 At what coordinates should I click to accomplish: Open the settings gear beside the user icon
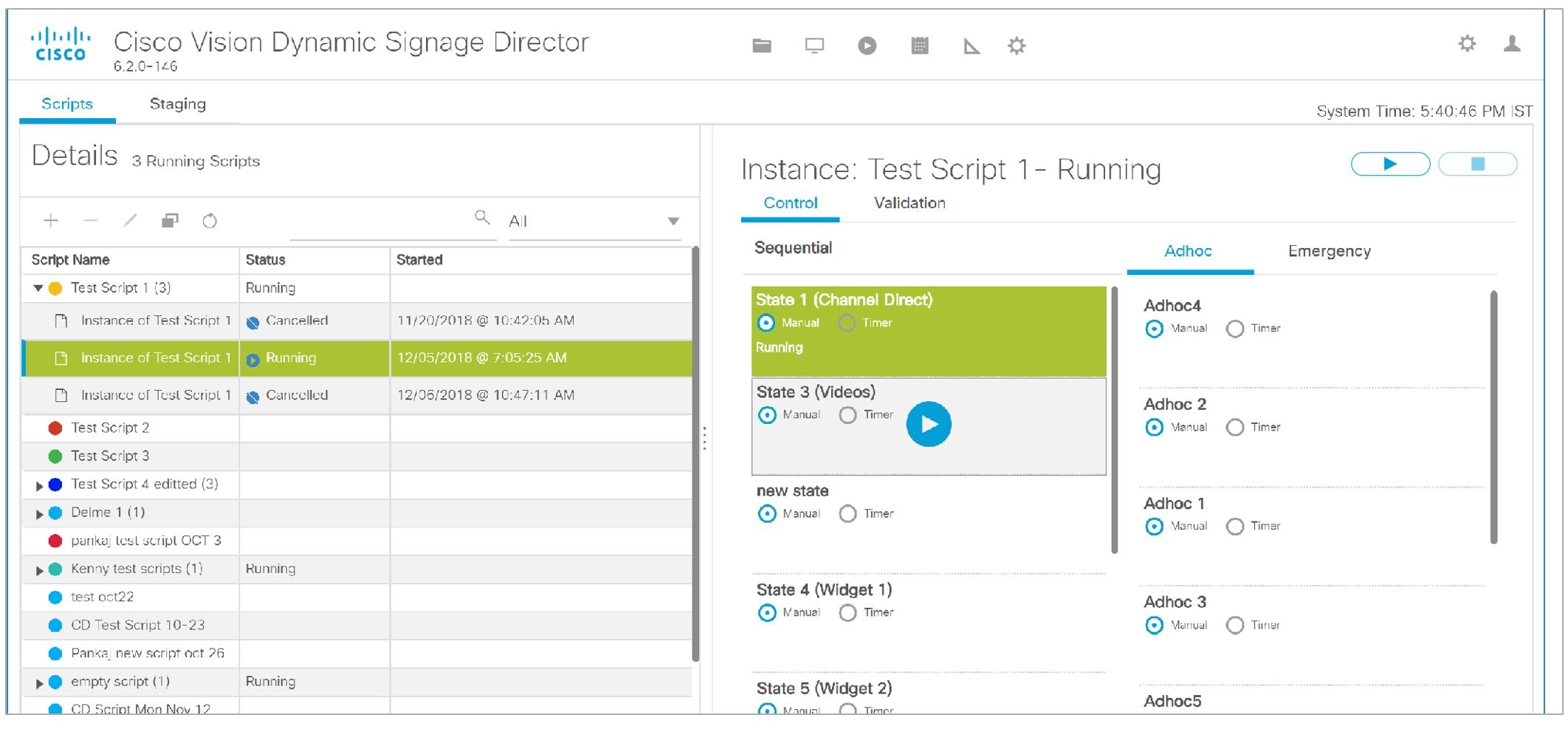(x=1467, y=44)
